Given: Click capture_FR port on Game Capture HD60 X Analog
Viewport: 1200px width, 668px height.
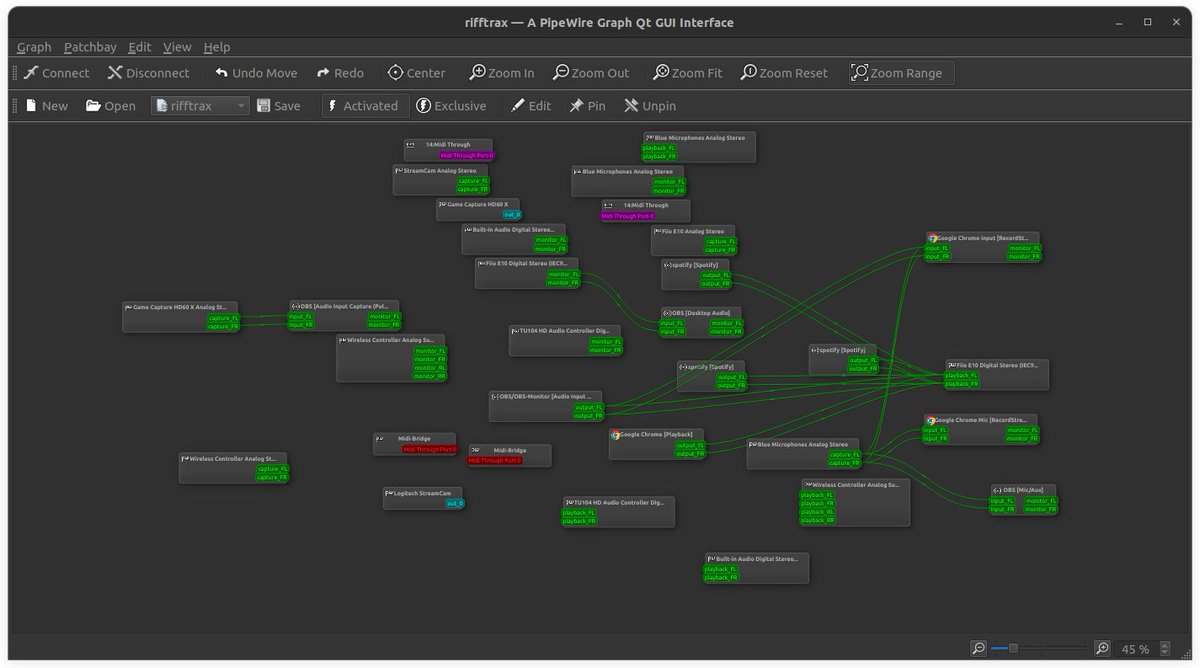Looking at the screenshot, I should tap(223, 326).
